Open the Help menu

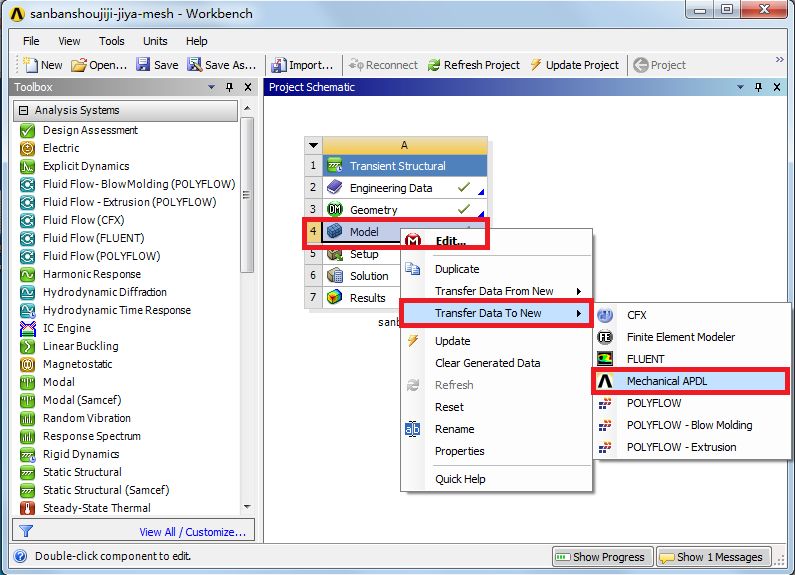pyautogui.click(x=197, y=41)
